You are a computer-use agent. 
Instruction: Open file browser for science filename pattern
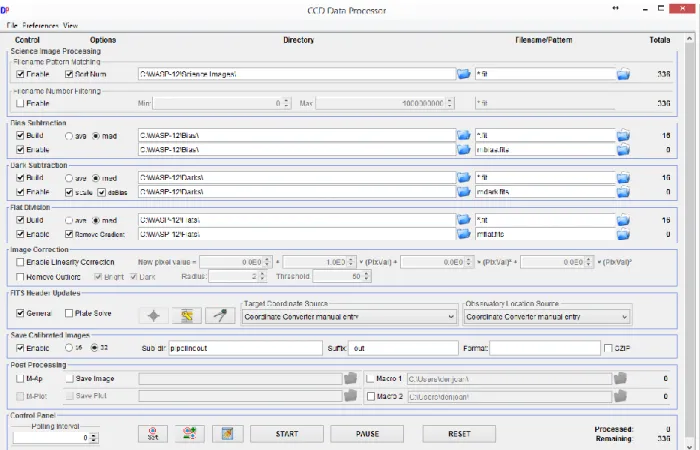[623, 74]
